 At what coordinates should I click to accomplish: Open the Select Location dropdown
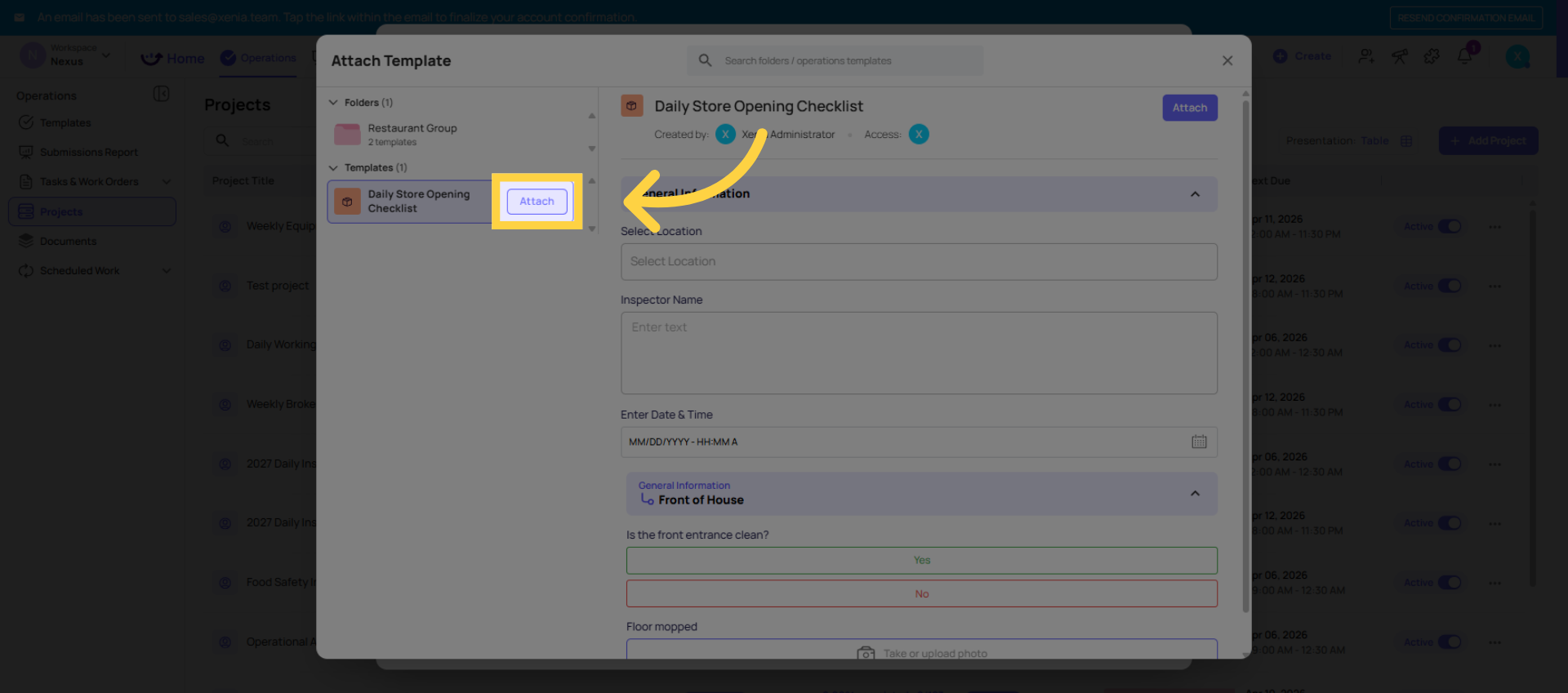click(919, 262)
